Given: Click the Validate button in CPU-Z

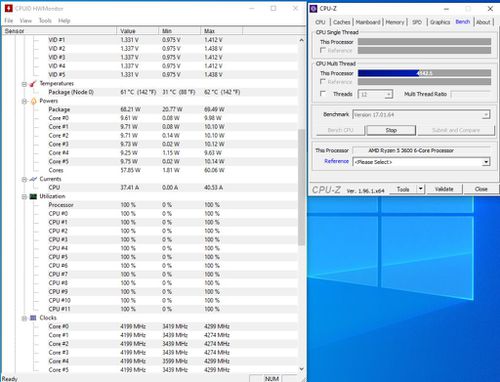Looking at the screenshot, I should point(444,189).
